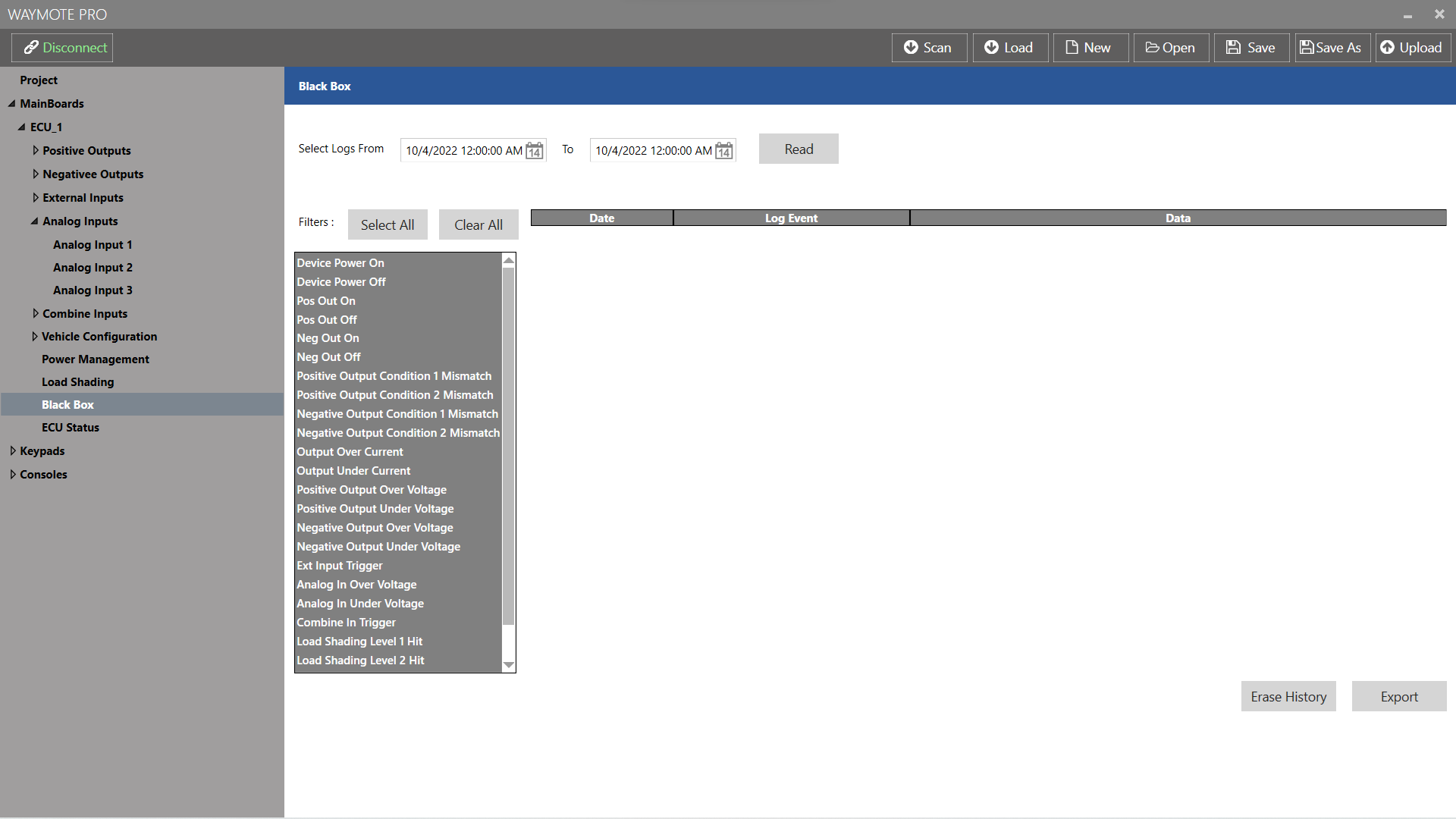The image size is (1456, 819).
Task: Click the New file icon
Action: 1072,48
